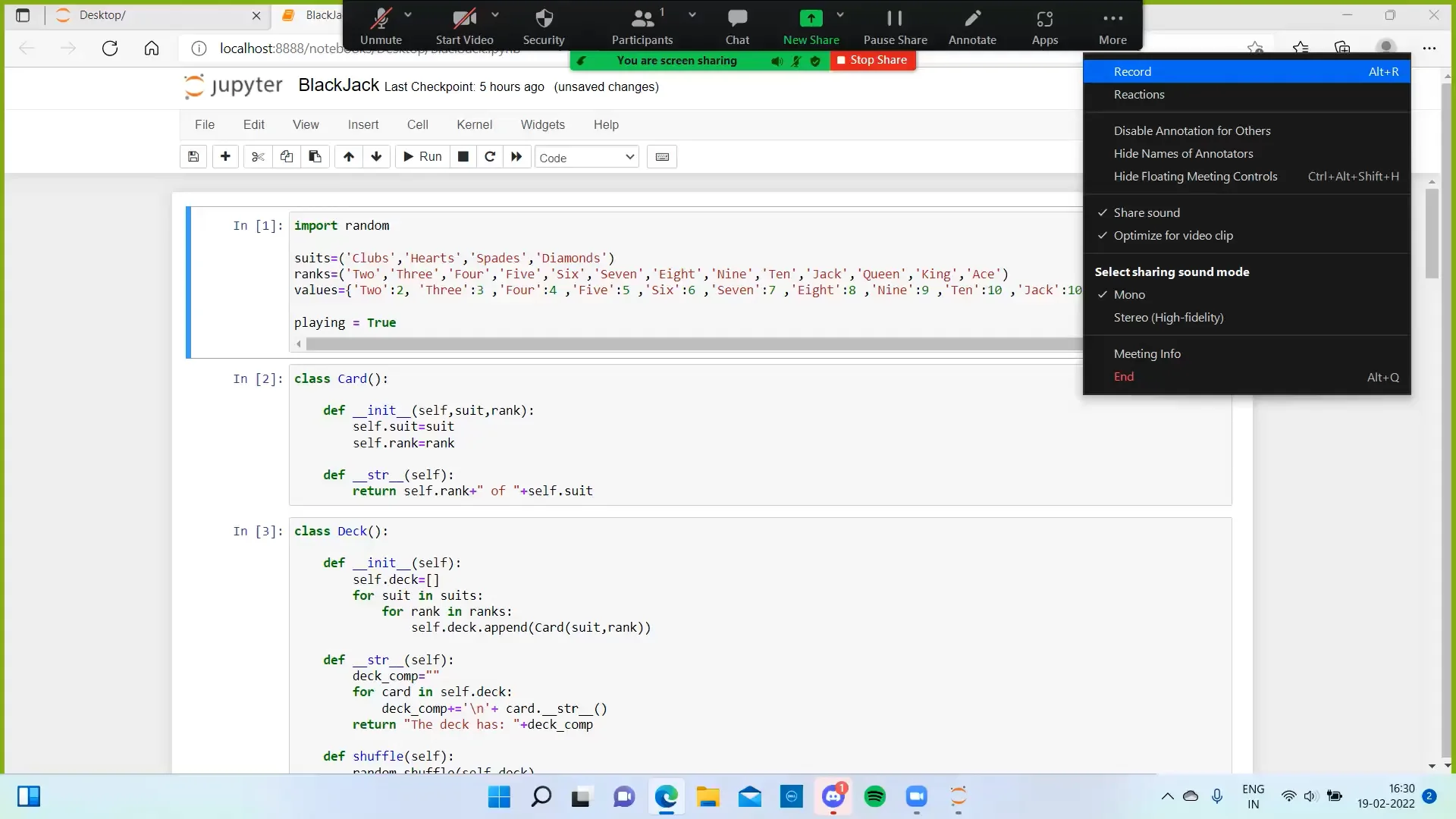Click horizontal scrollbar in cell 1
The height and width of the screenshot is (819, 1456).
(693, 344)
